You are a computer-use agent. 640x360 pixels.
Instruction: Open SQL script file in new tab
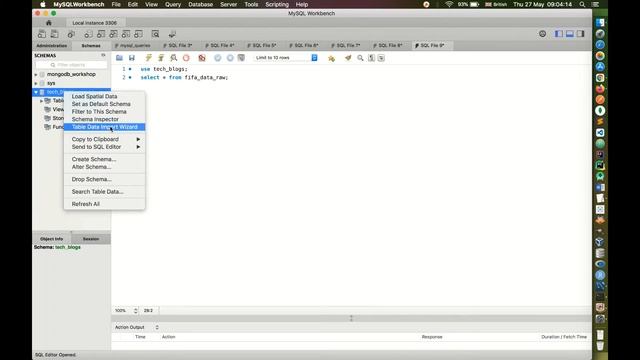[55, 34]
